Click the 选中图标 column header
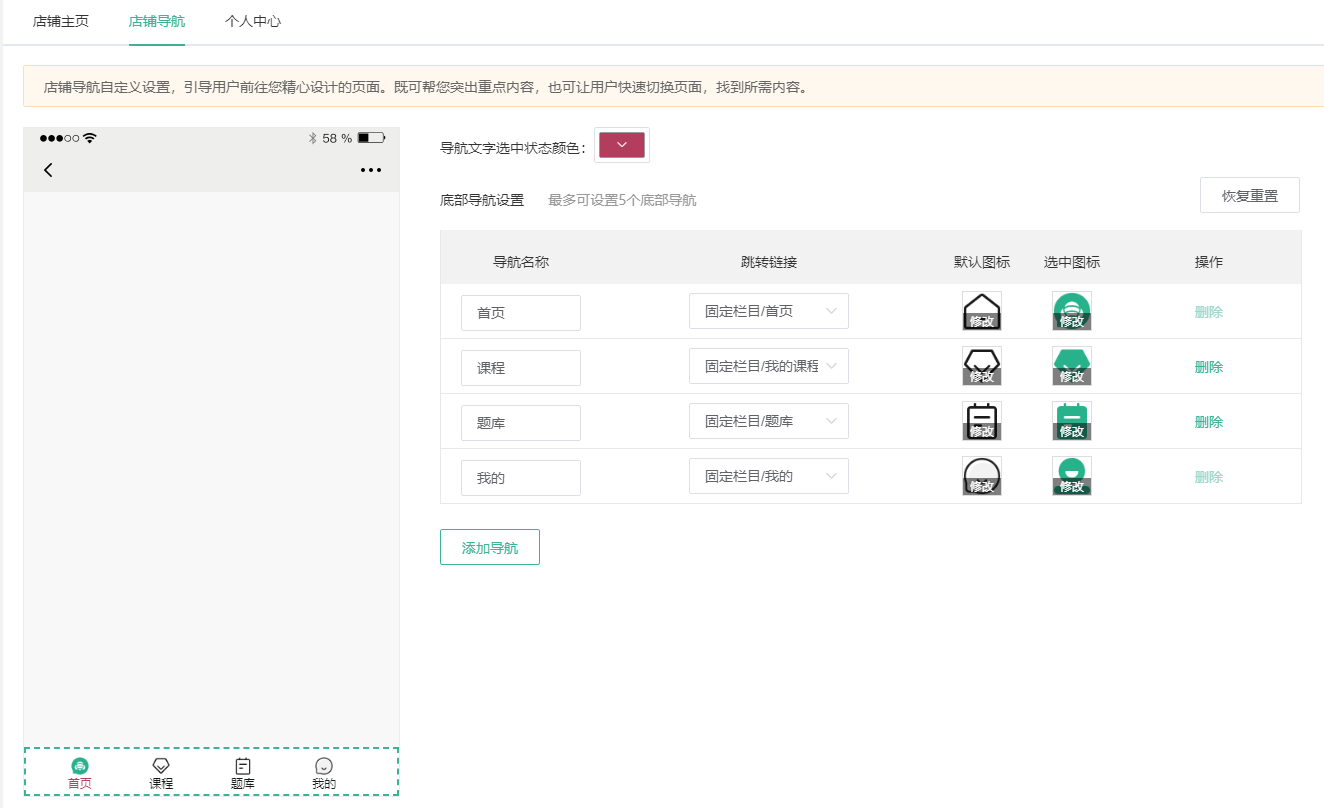This screenshot has height=808, width=1324. coord(1072,262)
